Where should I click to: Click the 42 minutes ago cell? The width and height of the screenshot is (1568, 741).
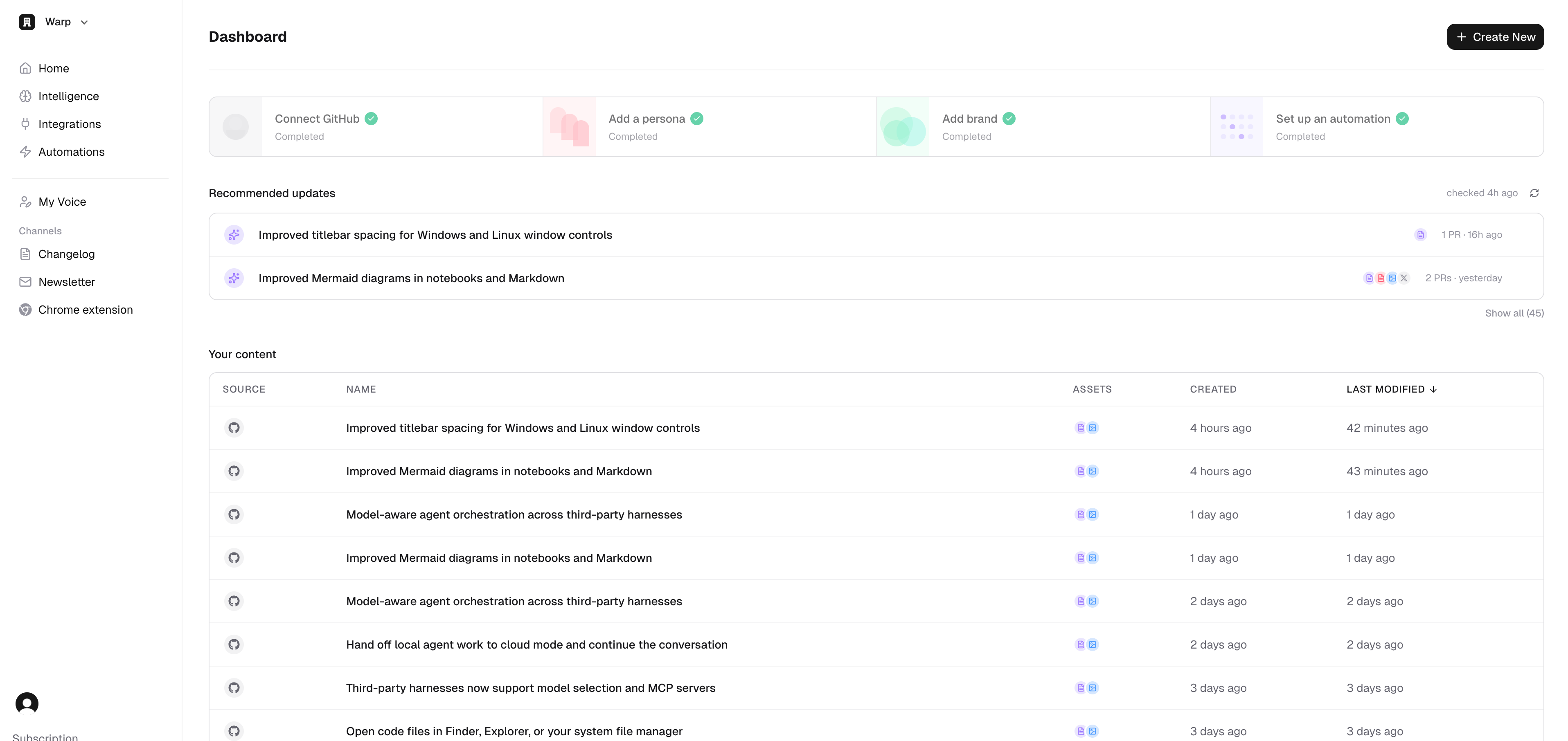pos(1387,428)
